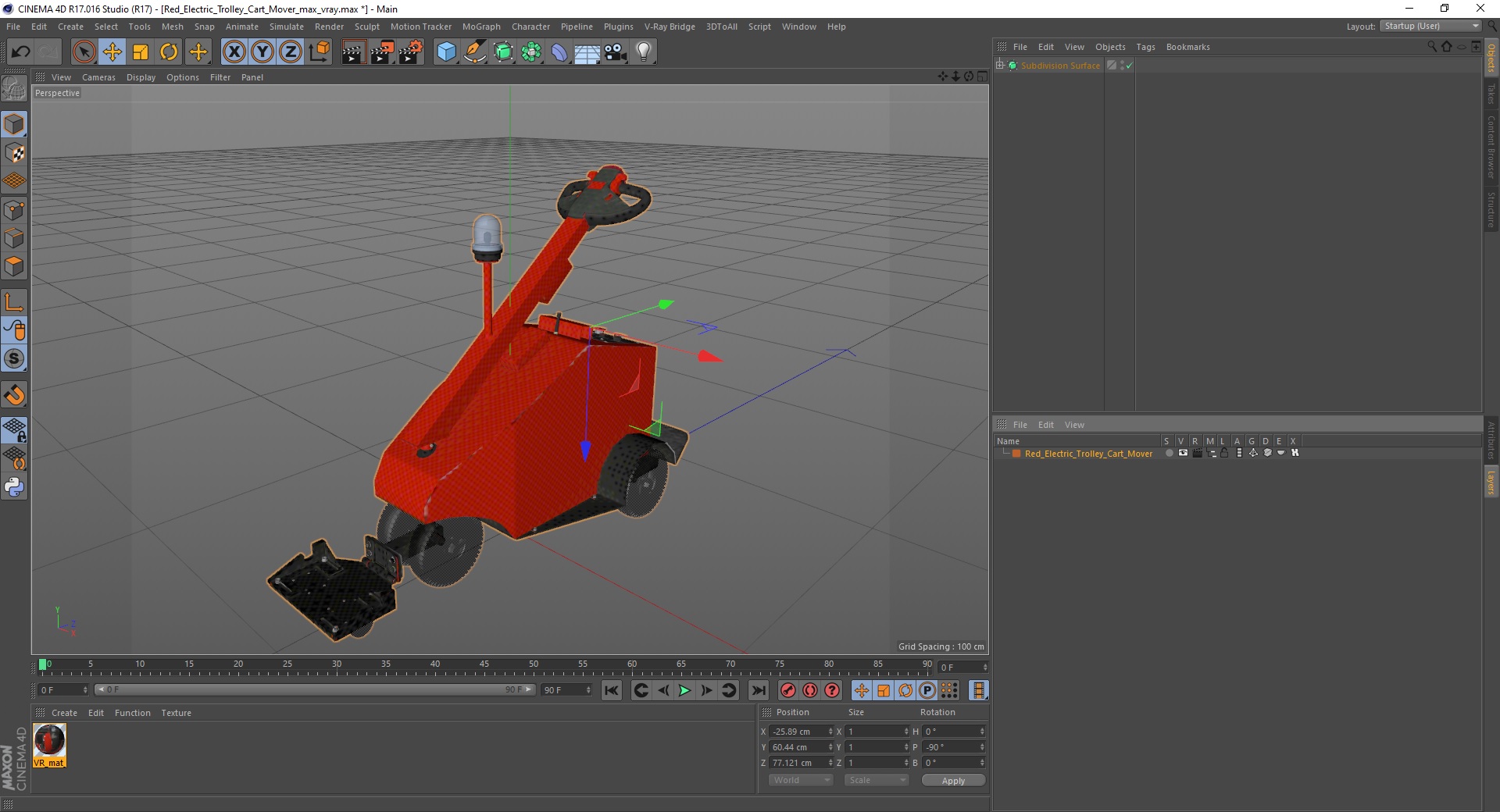
Task: Go to end of animation
Action: [758, 690]
